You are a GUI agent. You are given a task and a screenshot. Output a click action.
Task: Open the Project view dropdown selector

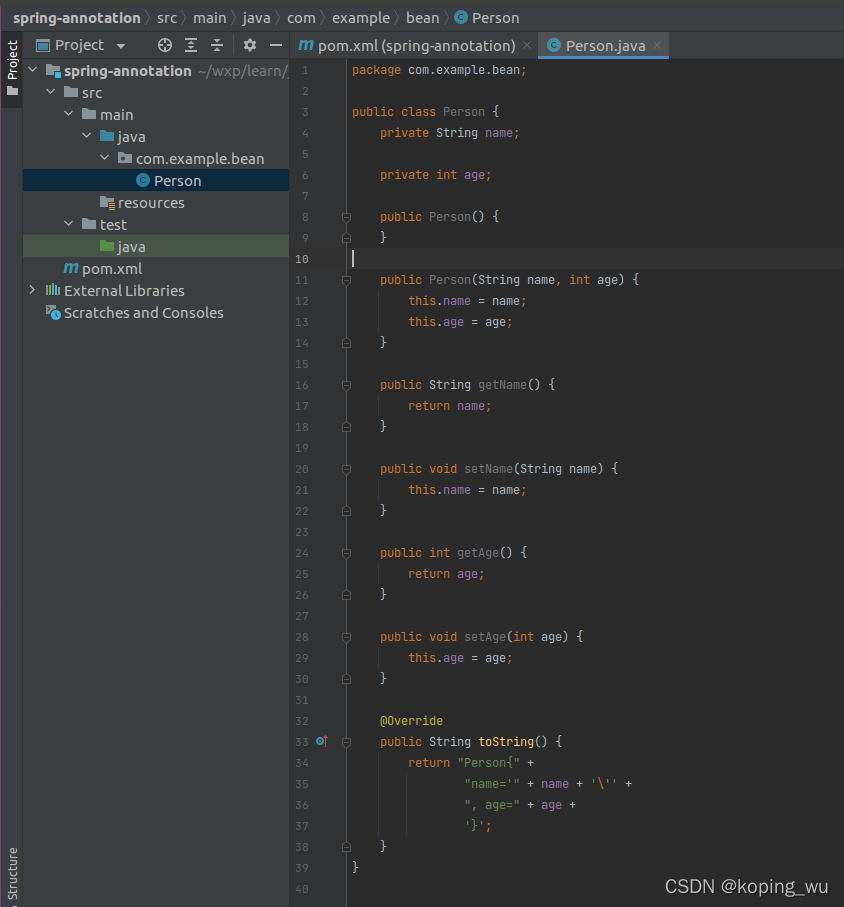[x=80, y=45]
